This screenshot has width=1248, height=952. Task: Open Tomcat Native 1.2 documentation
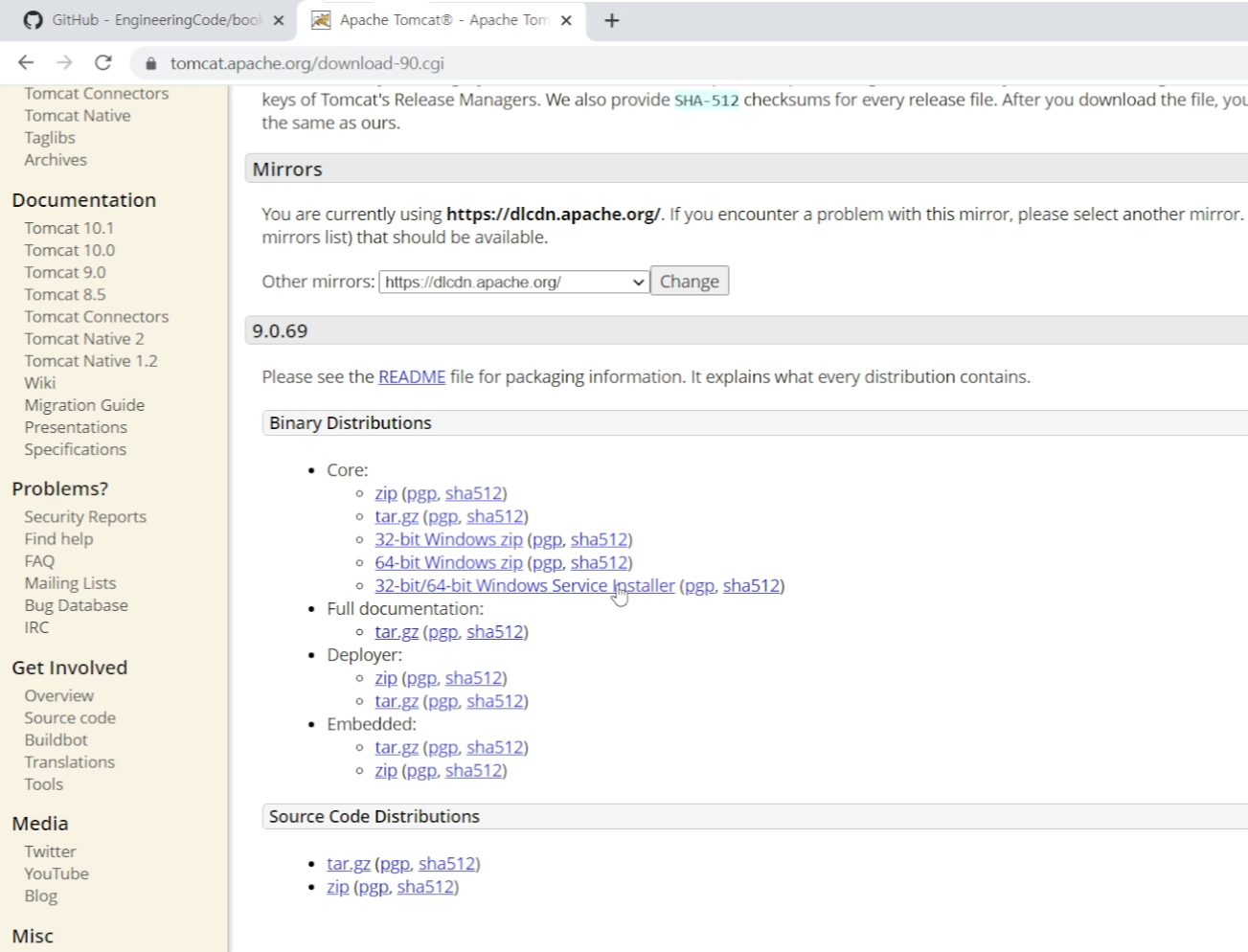click(91, 360)
